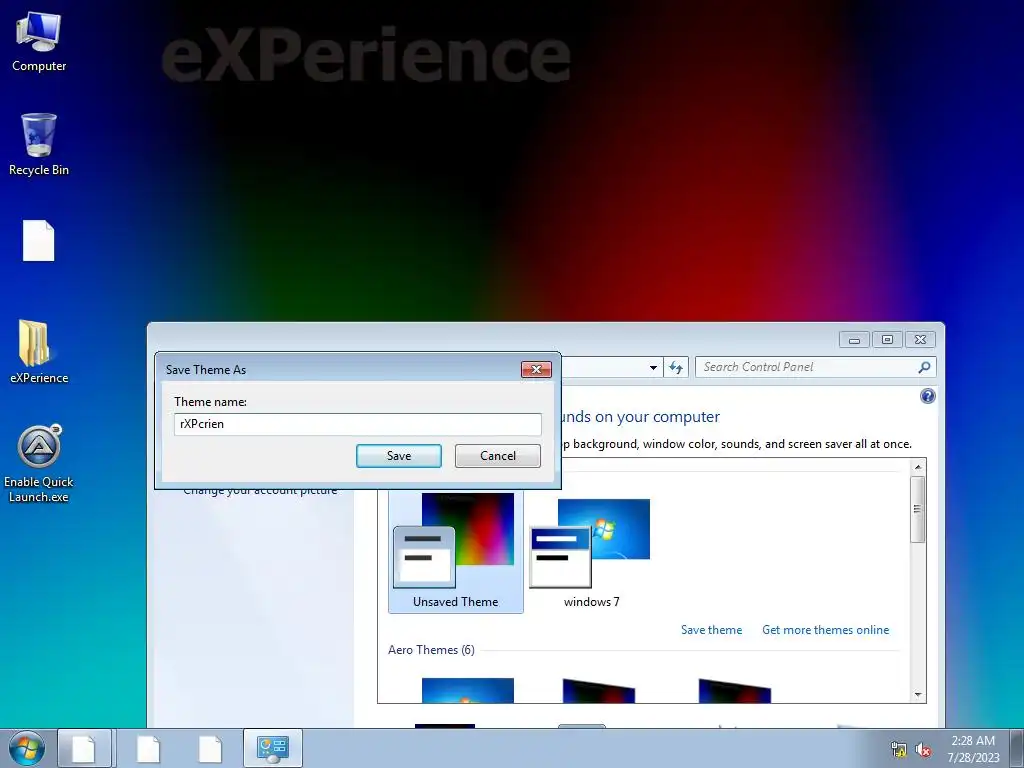The width and height of the screenshot is (1024, 768).
Task: Open the address bar dropdown arrow
Action: 653,368
